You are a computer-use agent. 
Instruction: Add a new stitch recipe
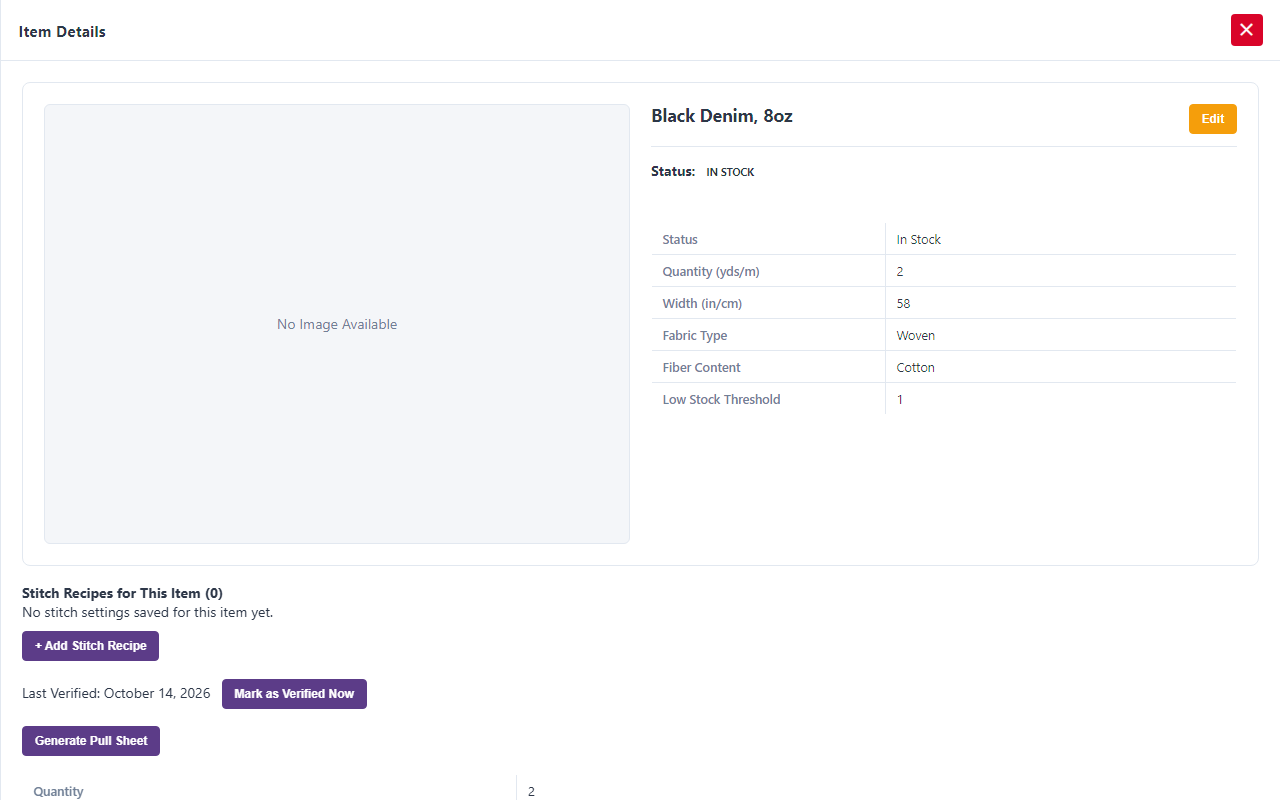pos(90,646)
